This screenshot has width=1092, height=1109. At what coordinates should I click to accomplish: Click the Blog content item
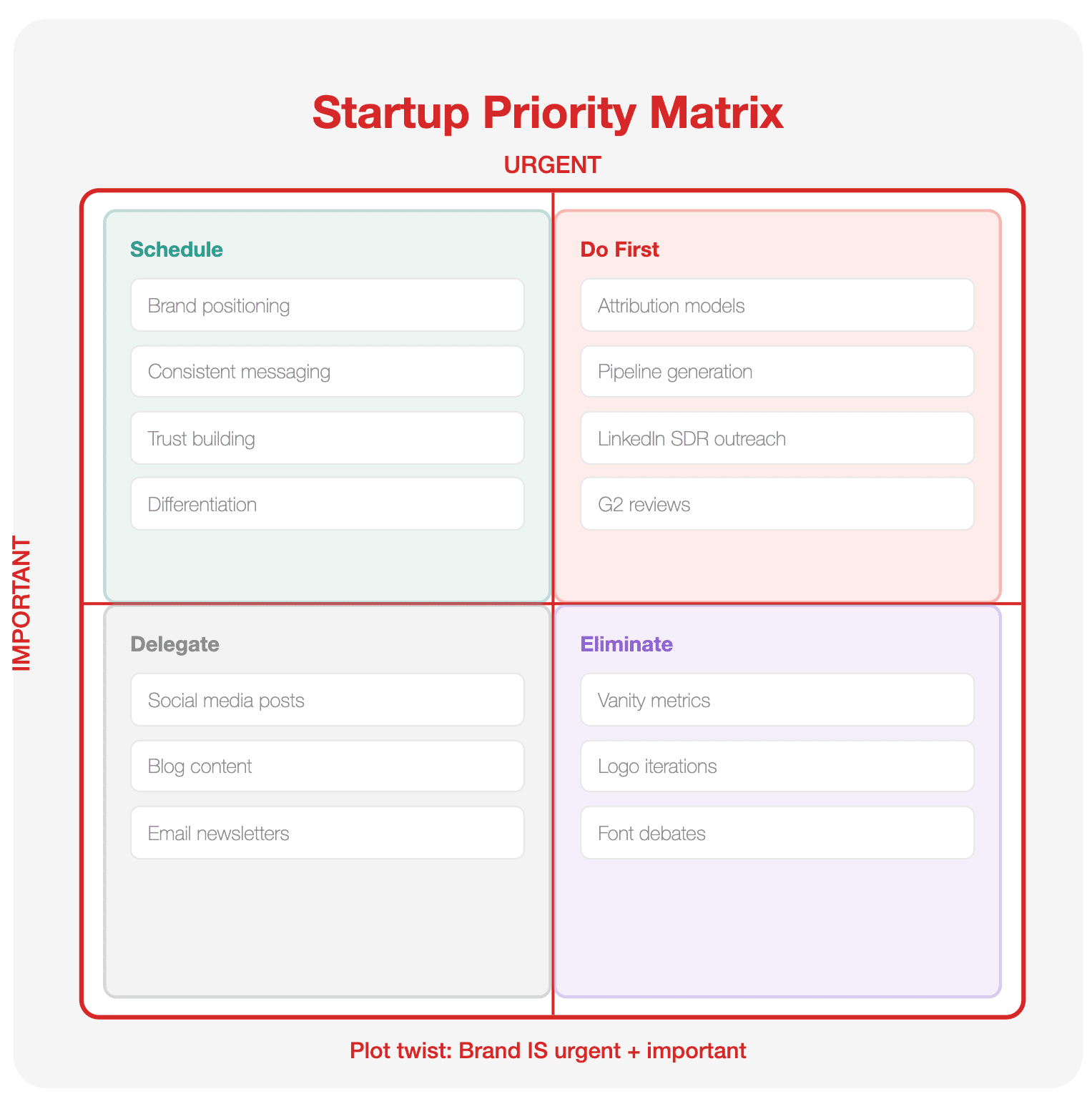(328, 766)
